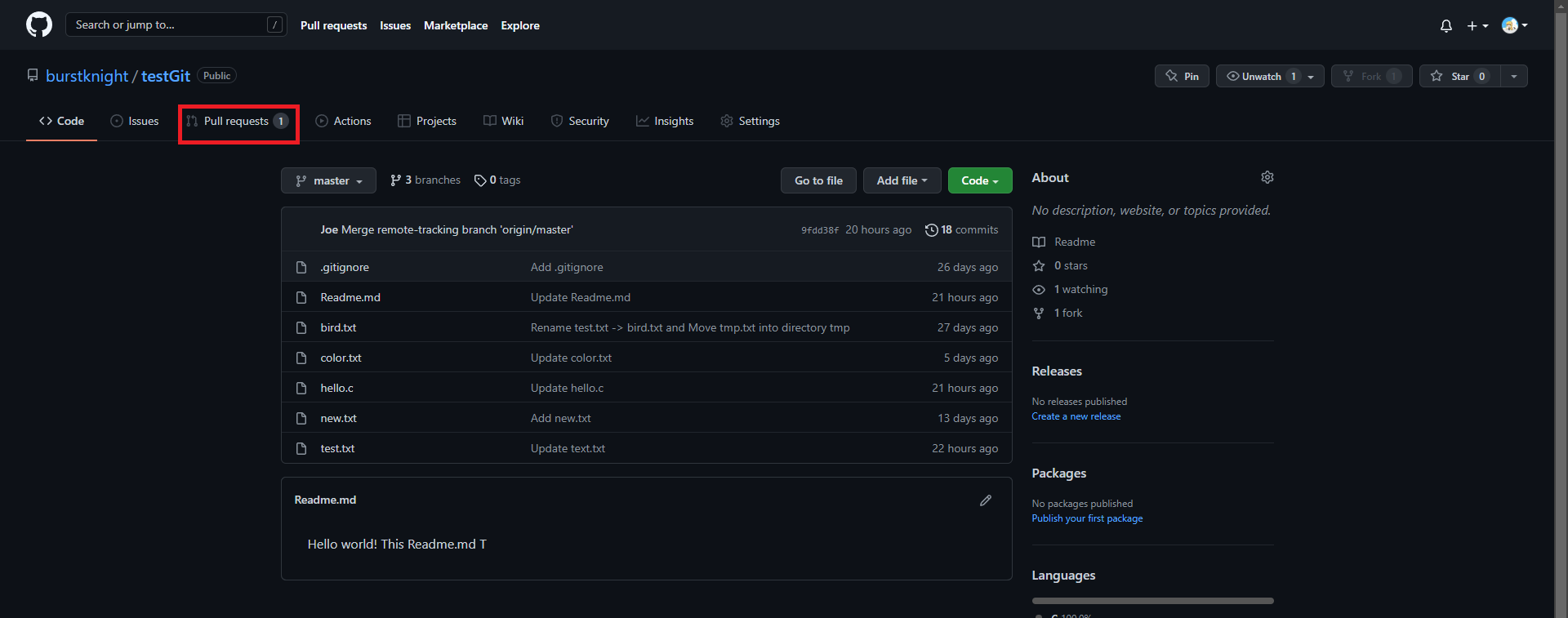View the 18 commits history

pyautogui.click(x=961, y=229)
